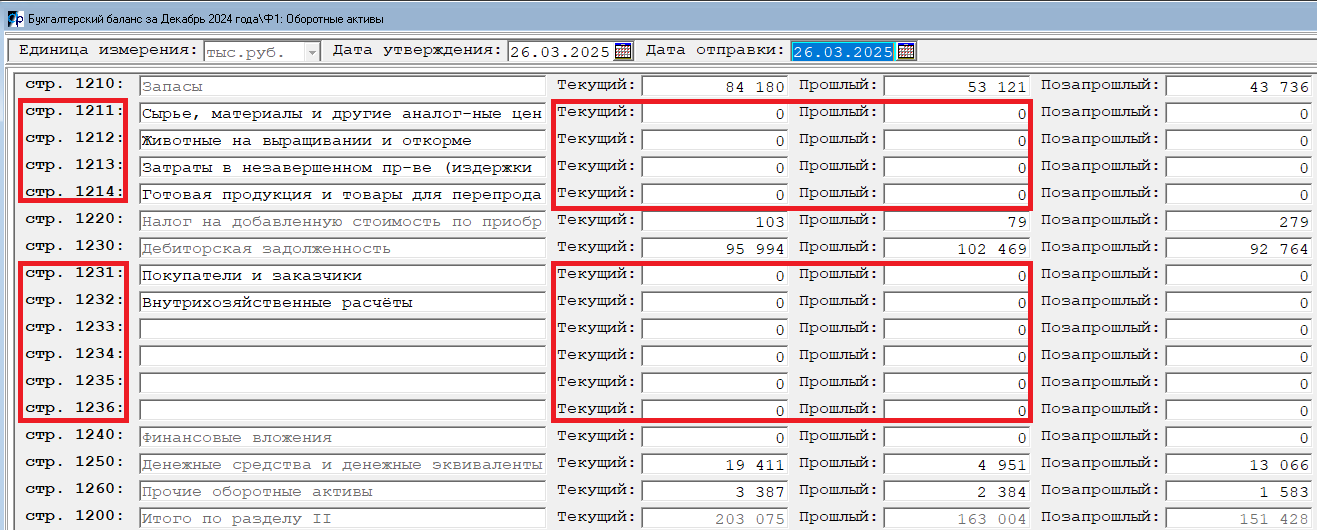Click Текущий value 19 411 Денежные средства
Image resolution: width=1317 pixels, height=530 pixels.
tap(714, 465)
